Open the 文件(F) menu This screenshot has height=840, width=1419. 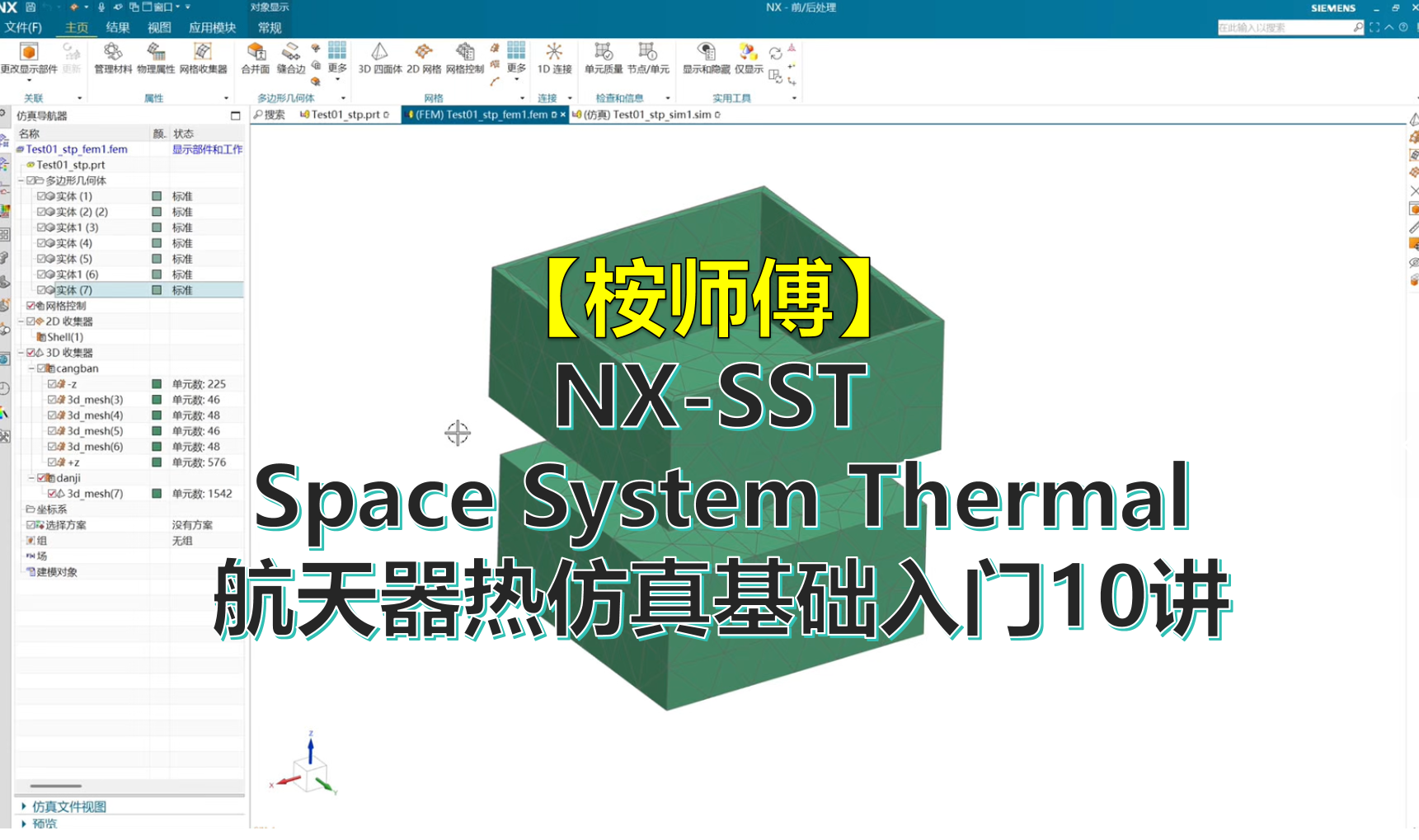tap(22, 27)
